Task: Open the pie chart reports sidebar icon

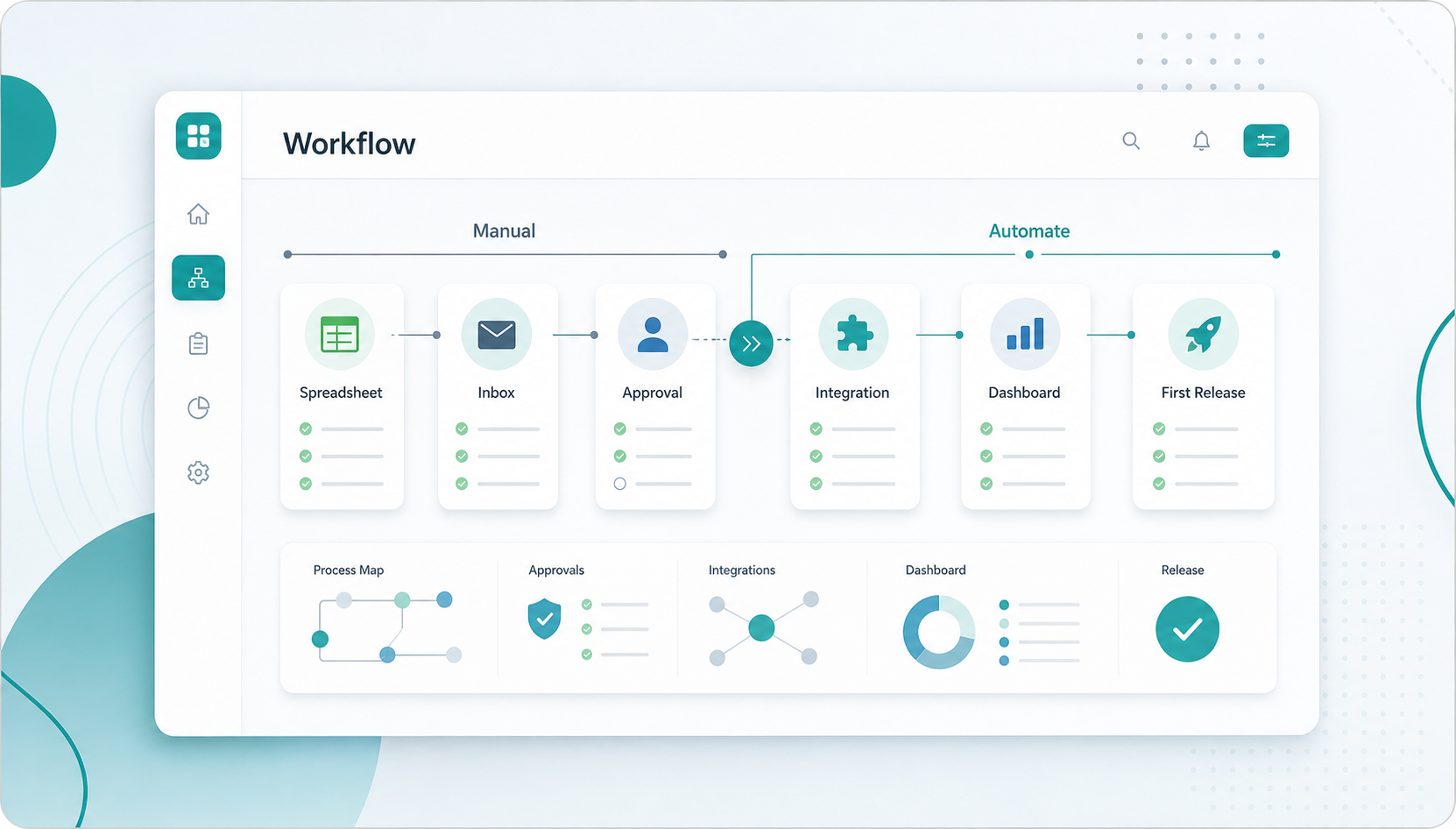Action: tap(198, 407)
